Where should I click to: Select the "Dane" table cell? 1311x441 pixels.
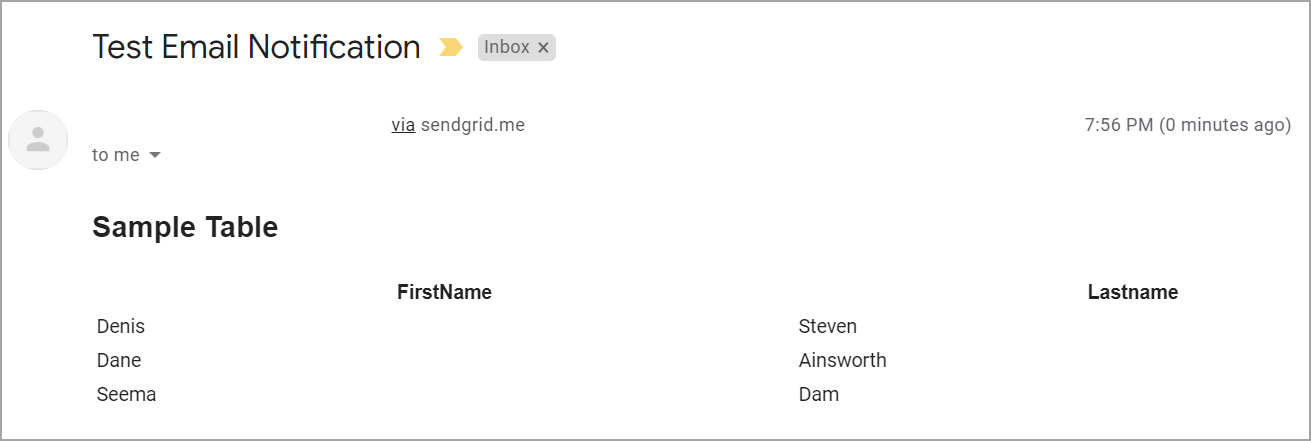pos(119,360)
